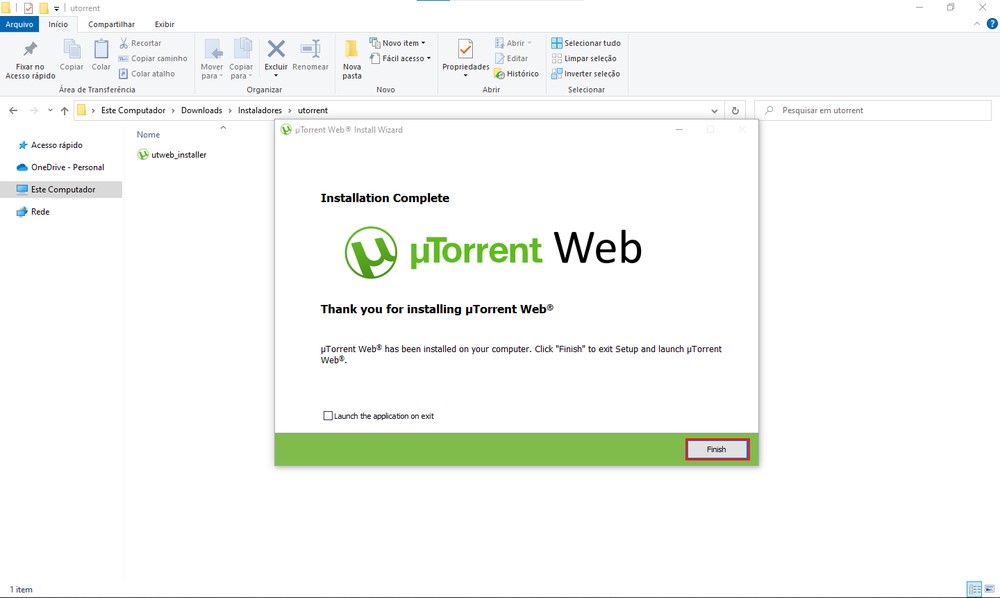Enable Launch the application on exit
This screenshot has height=598, width=1000.
327,415
